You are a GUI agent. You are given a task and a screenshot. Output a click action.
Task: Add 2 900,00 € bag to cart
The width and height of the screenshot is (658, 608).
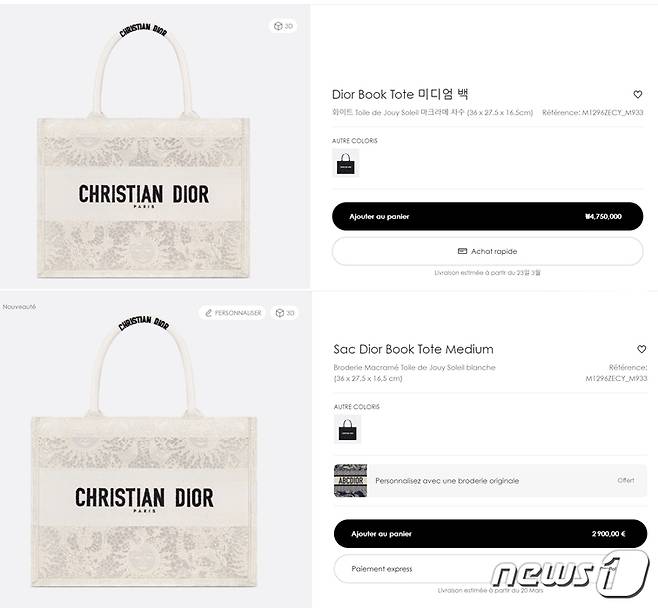(x=490, y=534)
